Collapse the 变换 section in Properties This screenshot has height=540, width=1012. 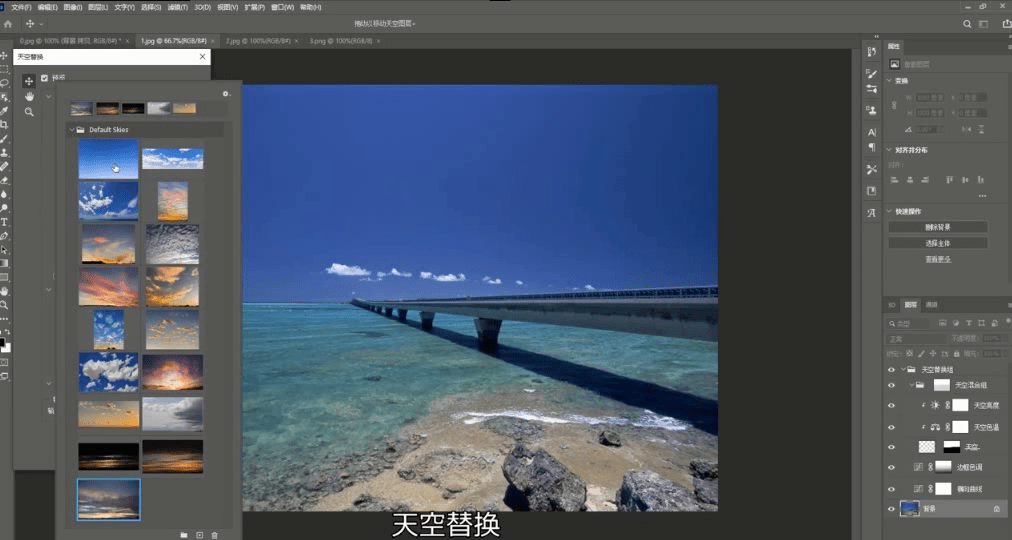[889, 81]
